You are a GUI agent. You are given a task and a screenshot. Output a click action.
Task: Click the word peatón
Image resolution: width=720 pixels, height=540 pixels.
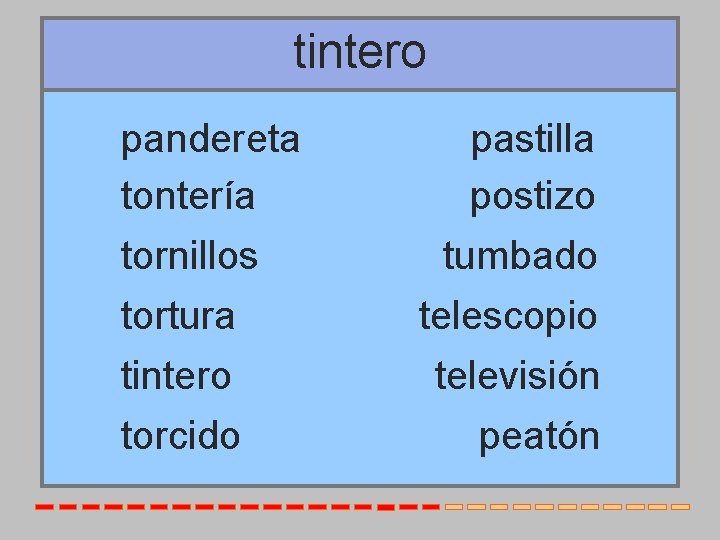pos(539,437)
